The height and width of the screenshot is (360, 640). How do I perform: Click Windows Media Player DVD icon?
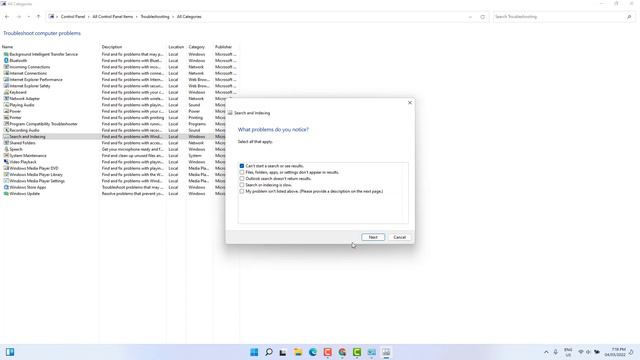tap(6, 168)
